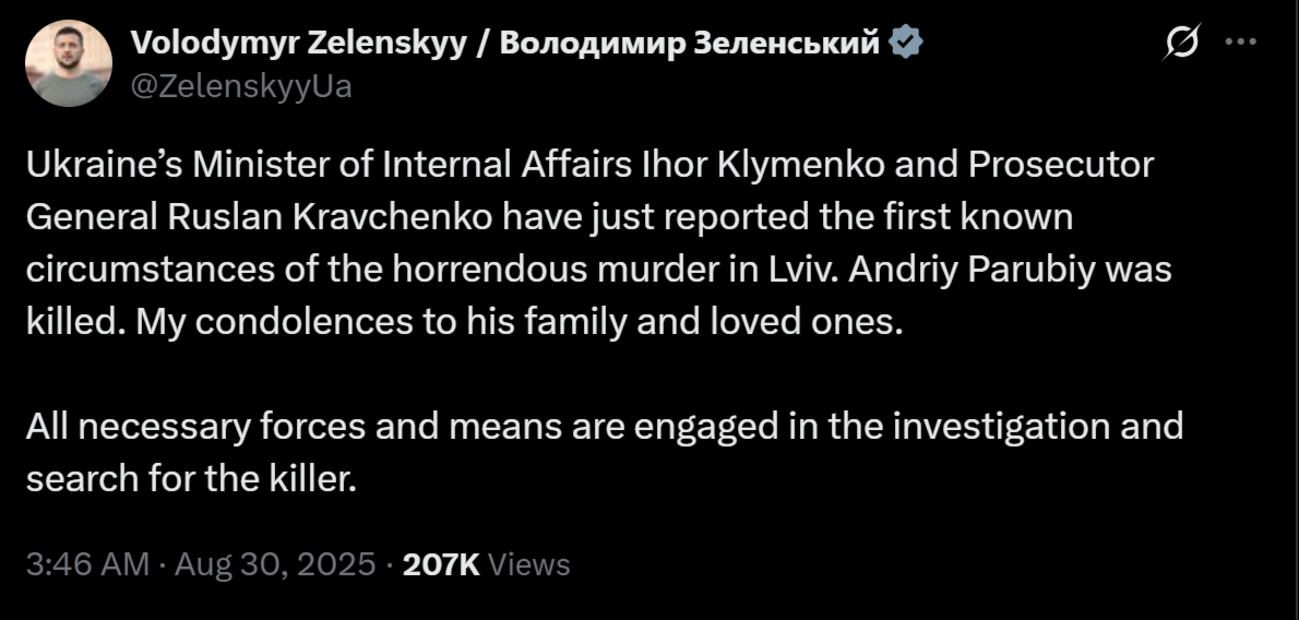Click the blue verified badge
Viewport: 1299px width, 620px height.
click(906, 43)
